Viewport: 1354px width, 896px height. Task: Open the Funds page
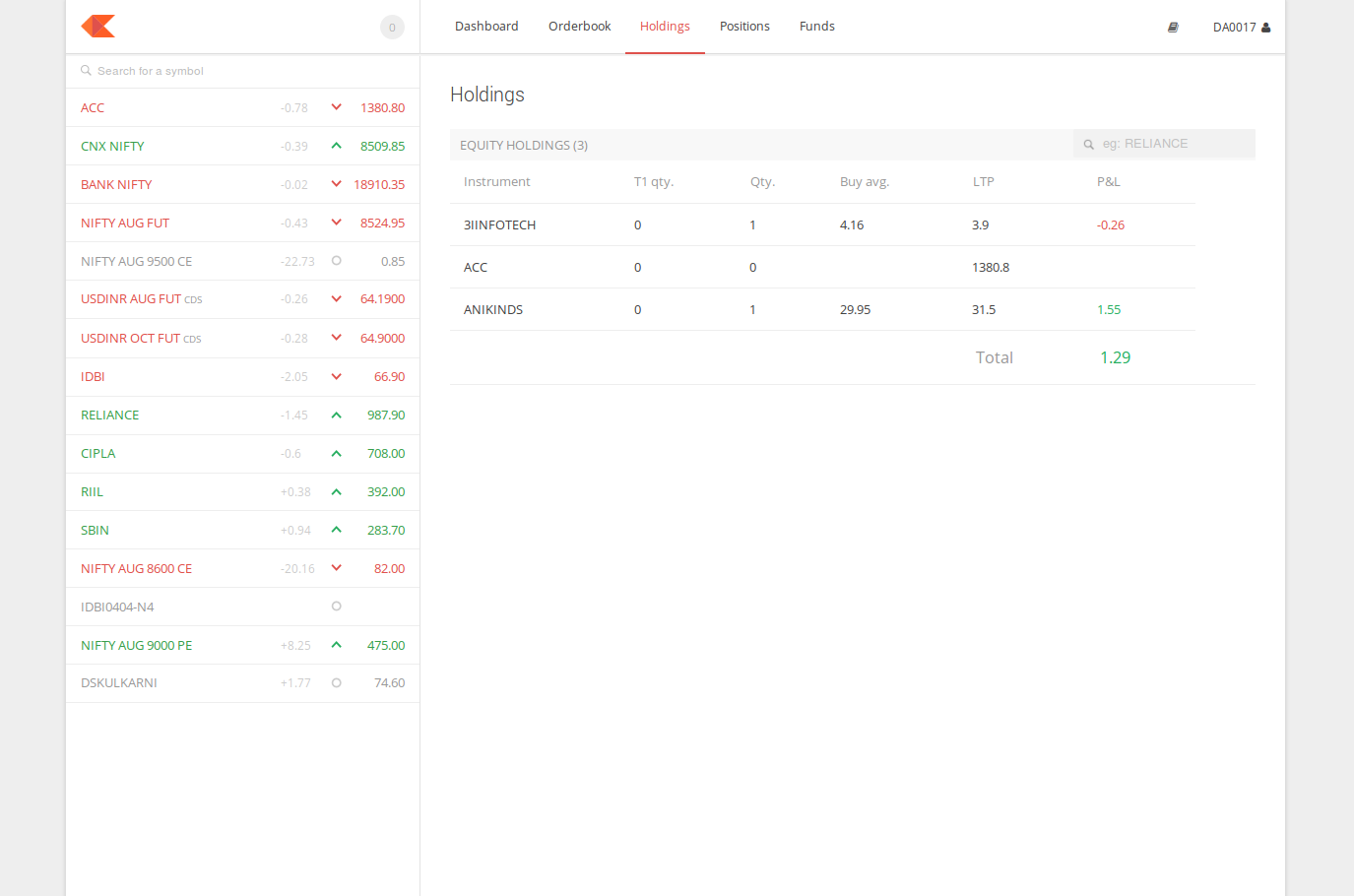coord(816,26)
